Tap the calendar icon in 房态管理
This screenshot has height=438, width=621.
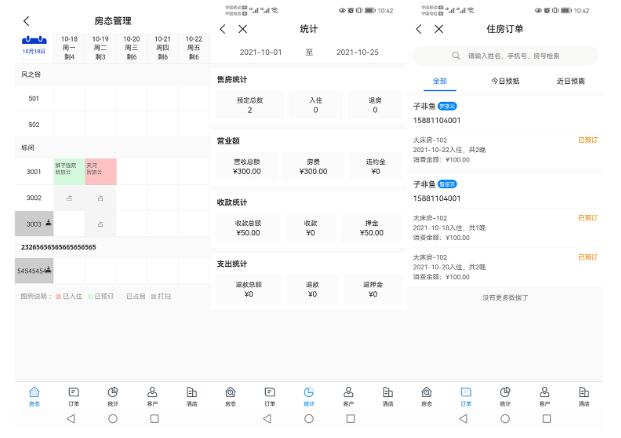point(34,44)
